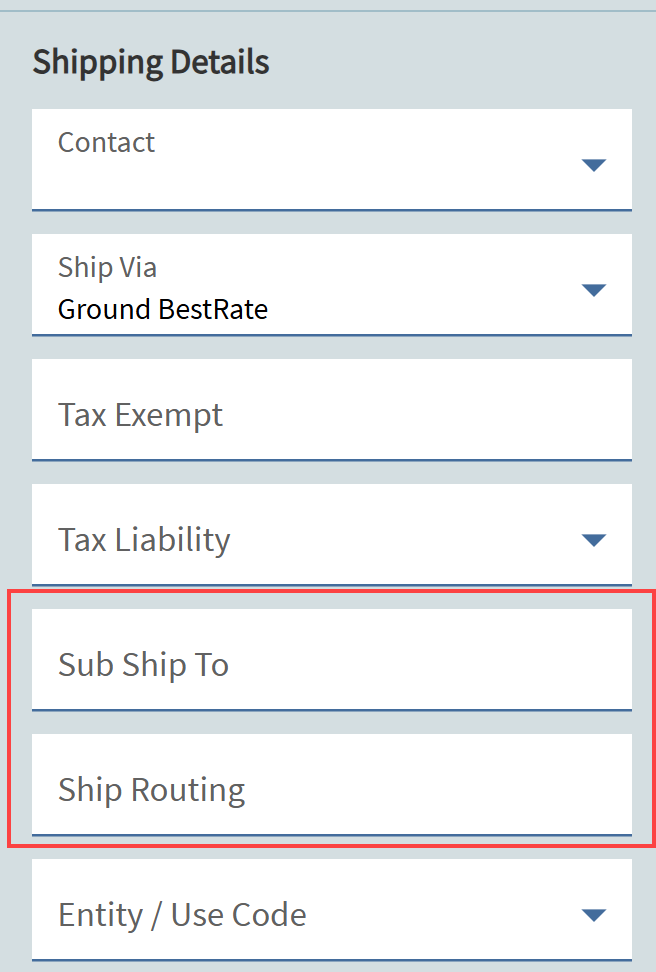Click the Tax Liability label text
The width and height of the screenshot is (656, 972).
(144, 539)
